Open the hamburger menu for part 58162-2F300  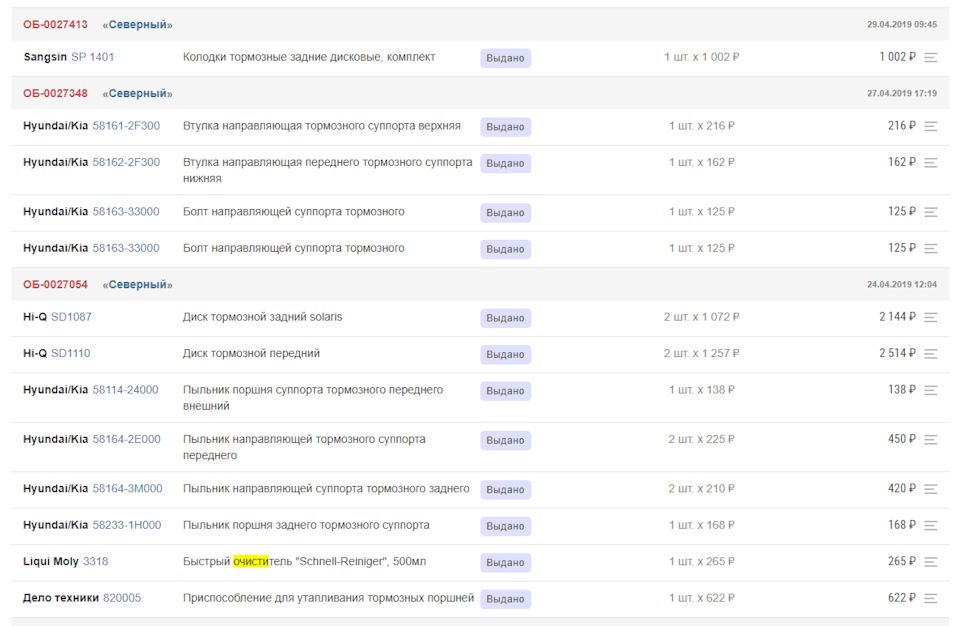(931, 163)
